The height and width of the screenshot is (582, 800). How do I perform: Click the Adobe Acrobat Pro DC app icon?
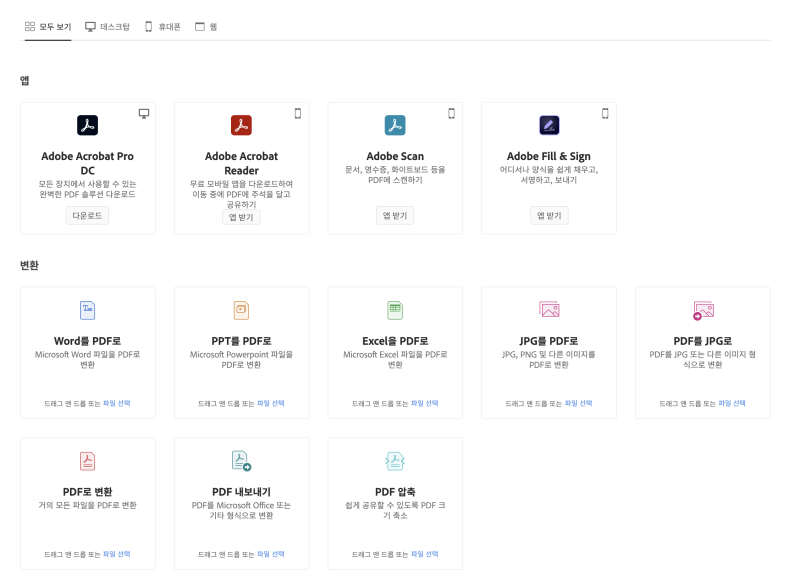(x=87, y=125)
